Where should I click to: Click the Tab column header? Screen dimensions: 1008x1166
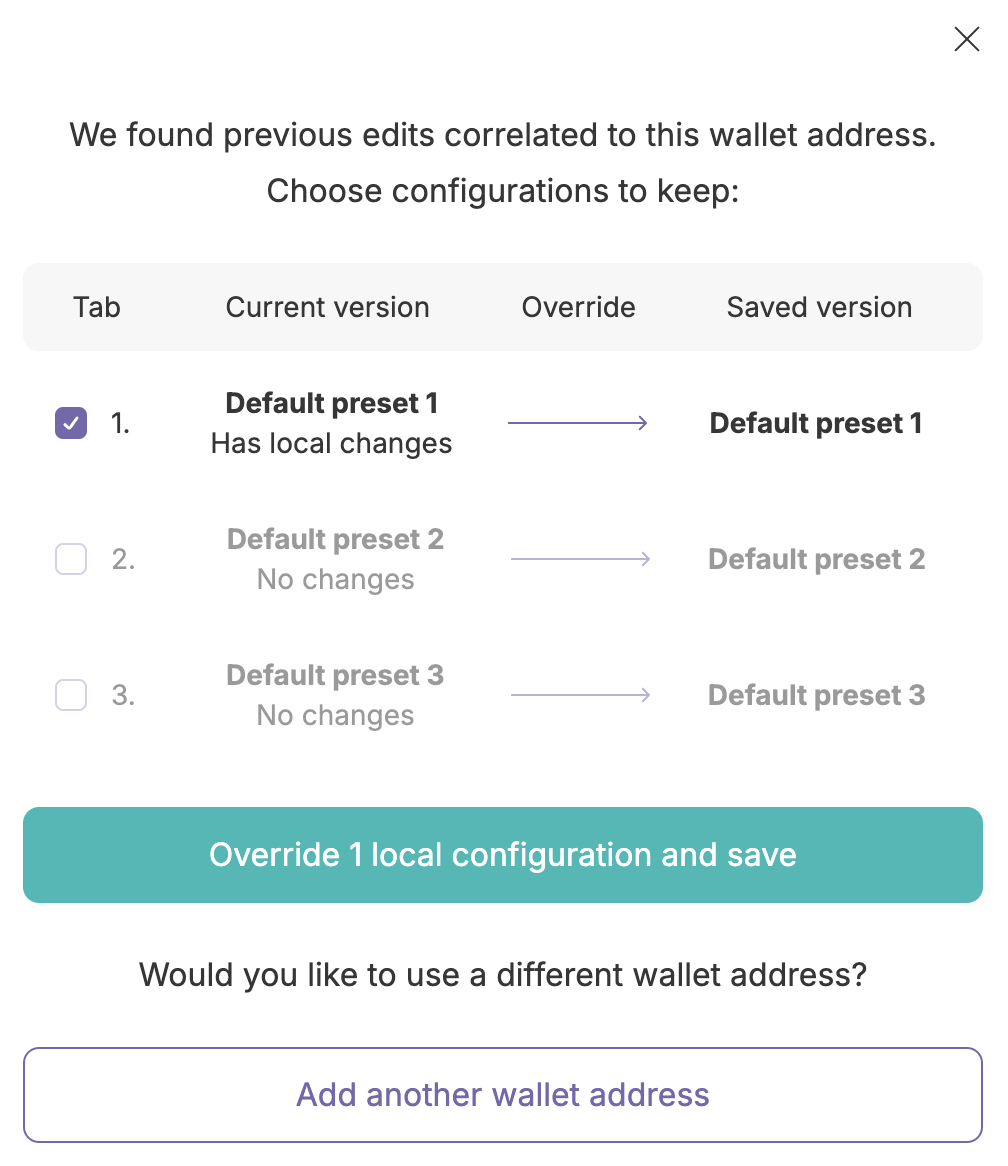pos(96,307)
